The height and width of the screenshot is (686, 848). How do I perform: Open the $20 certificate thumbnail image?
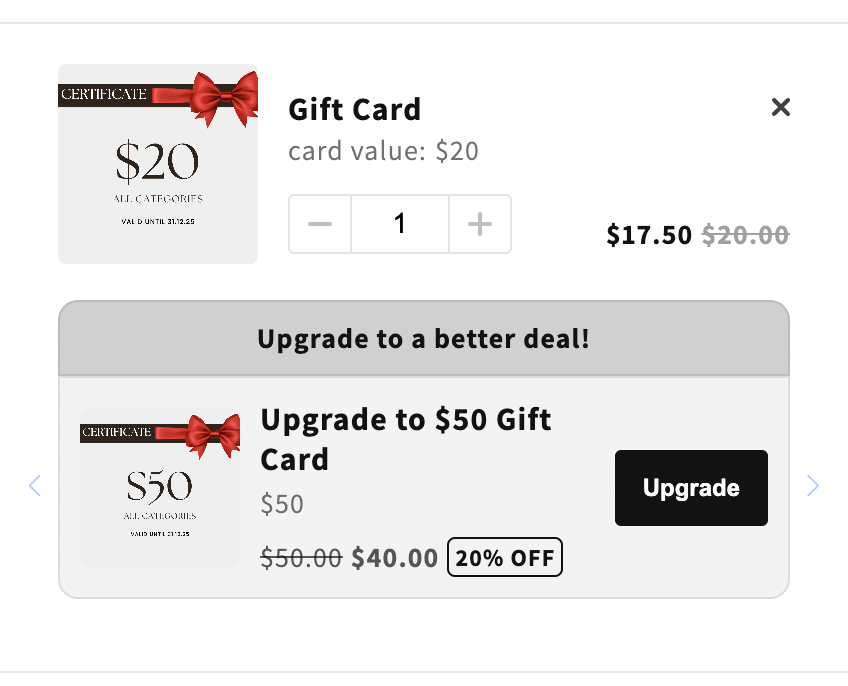[x=158, y=164]
